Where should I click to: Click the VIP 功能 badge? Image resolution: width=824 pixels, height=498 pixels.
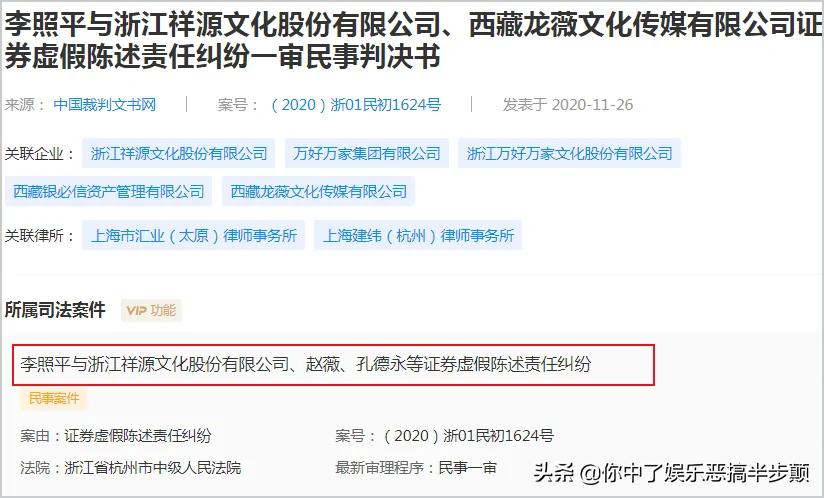[151, 310]
